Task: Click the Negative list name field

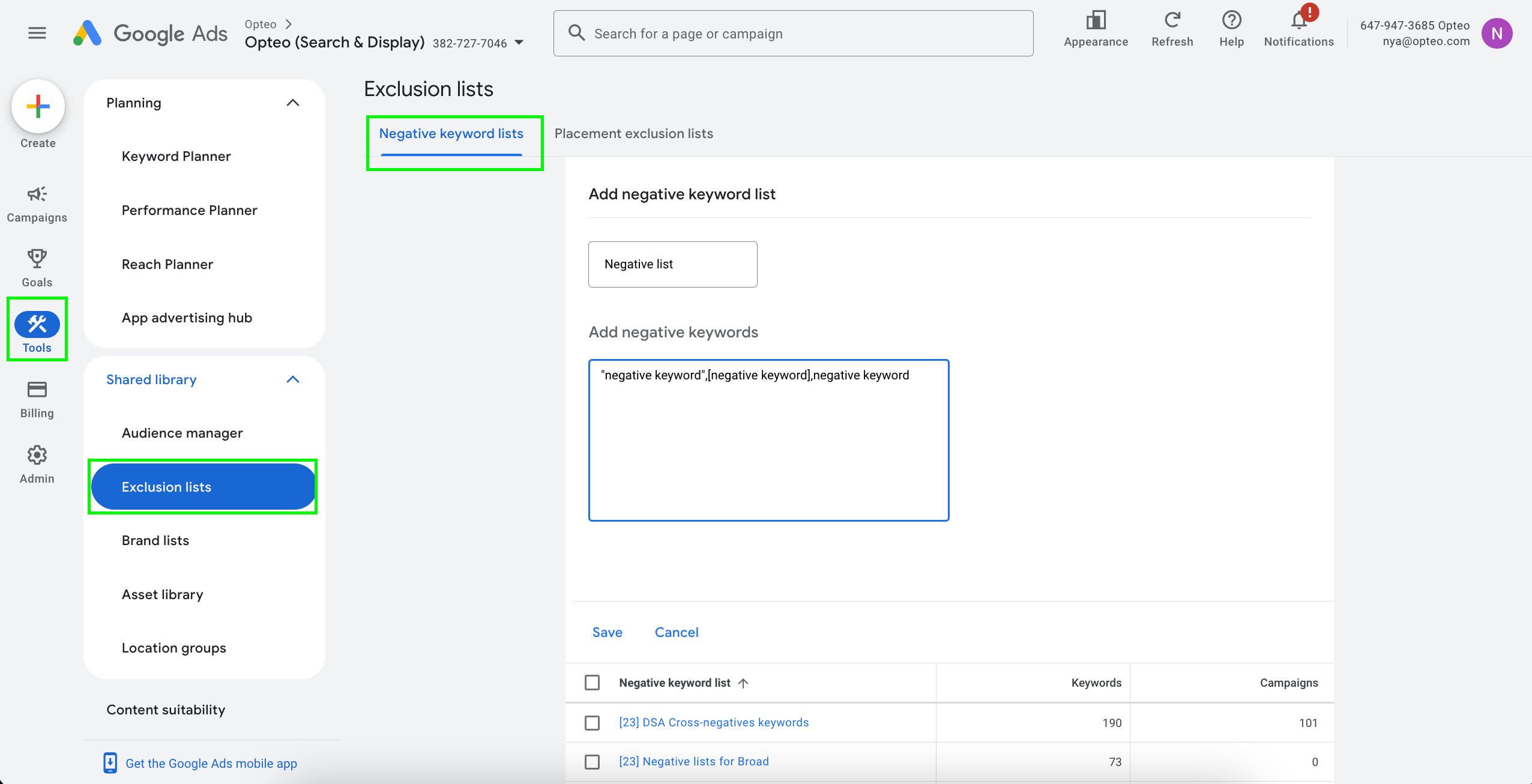Action: [x=672, y=264]
